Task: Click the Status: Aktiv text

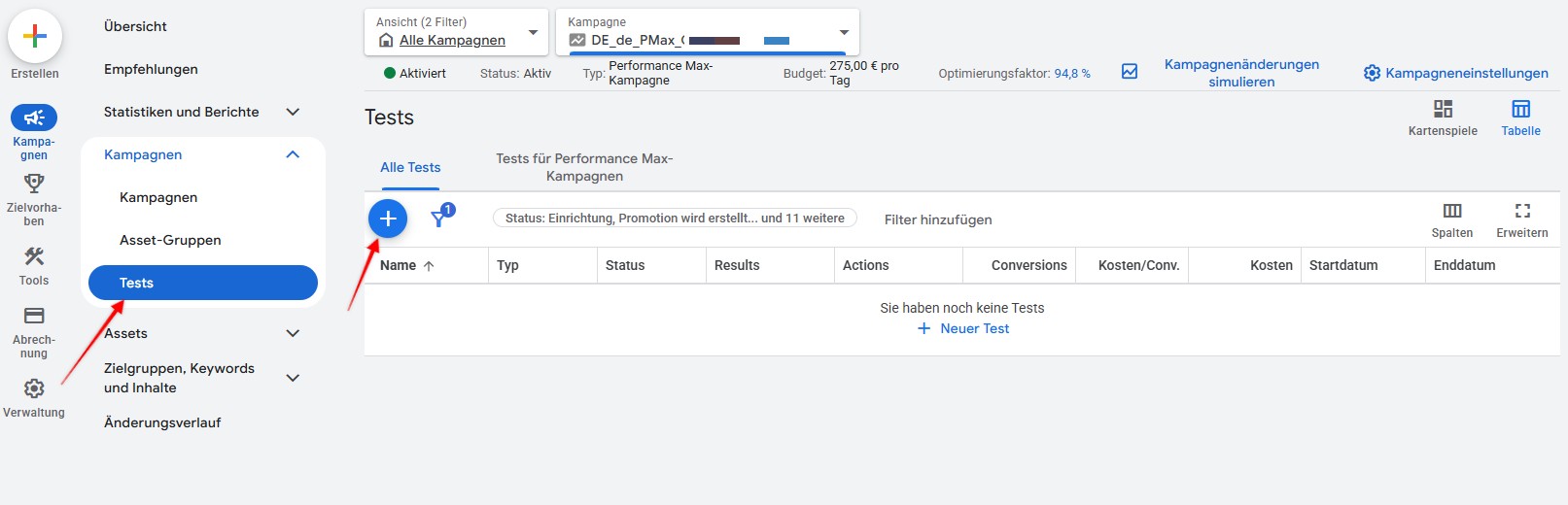Action: pyautogui.click(x=515, y=73)
